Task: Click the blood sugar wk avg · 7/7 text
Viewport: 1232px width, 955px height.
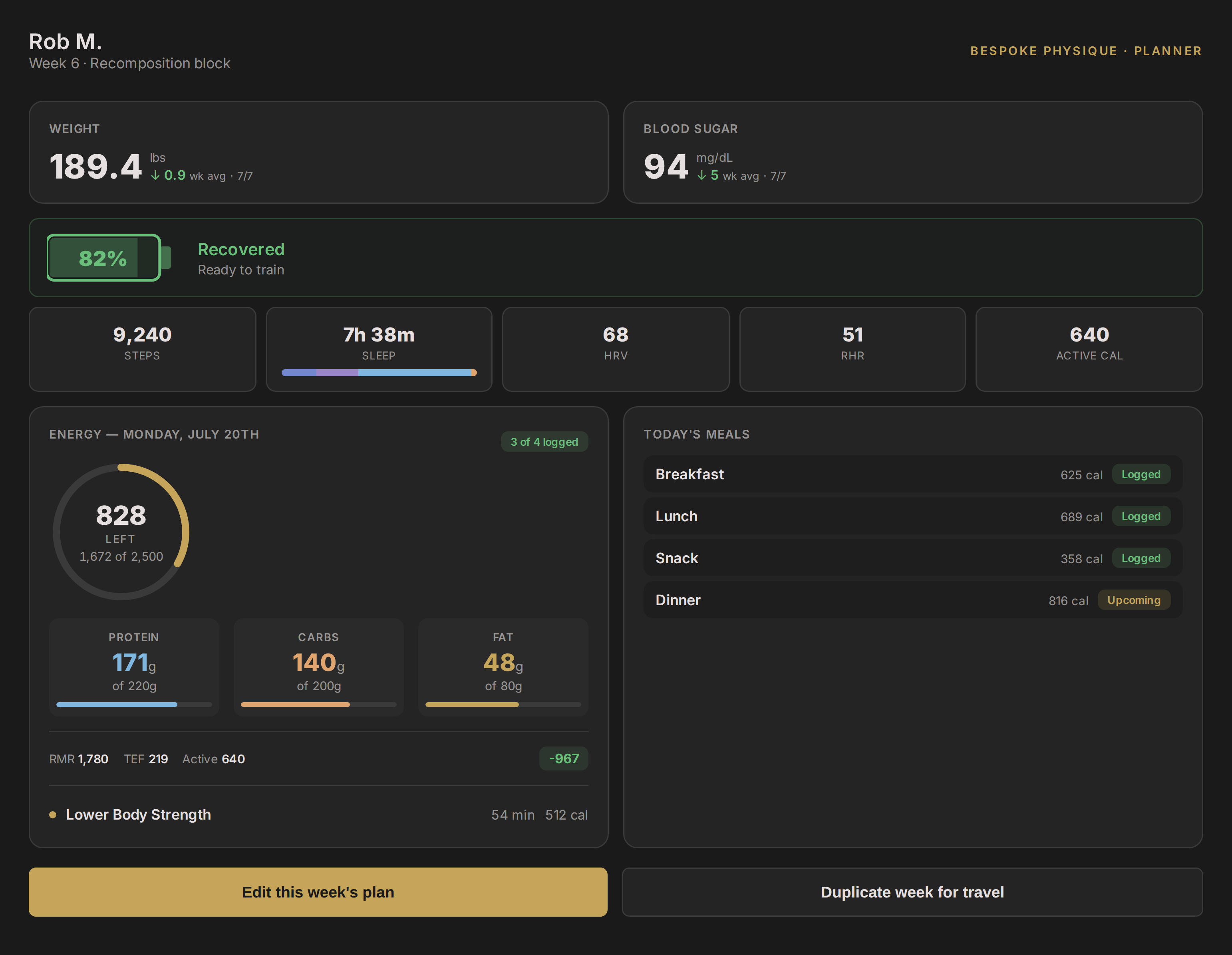Action: pyautogui.click(x=754, y=176)
